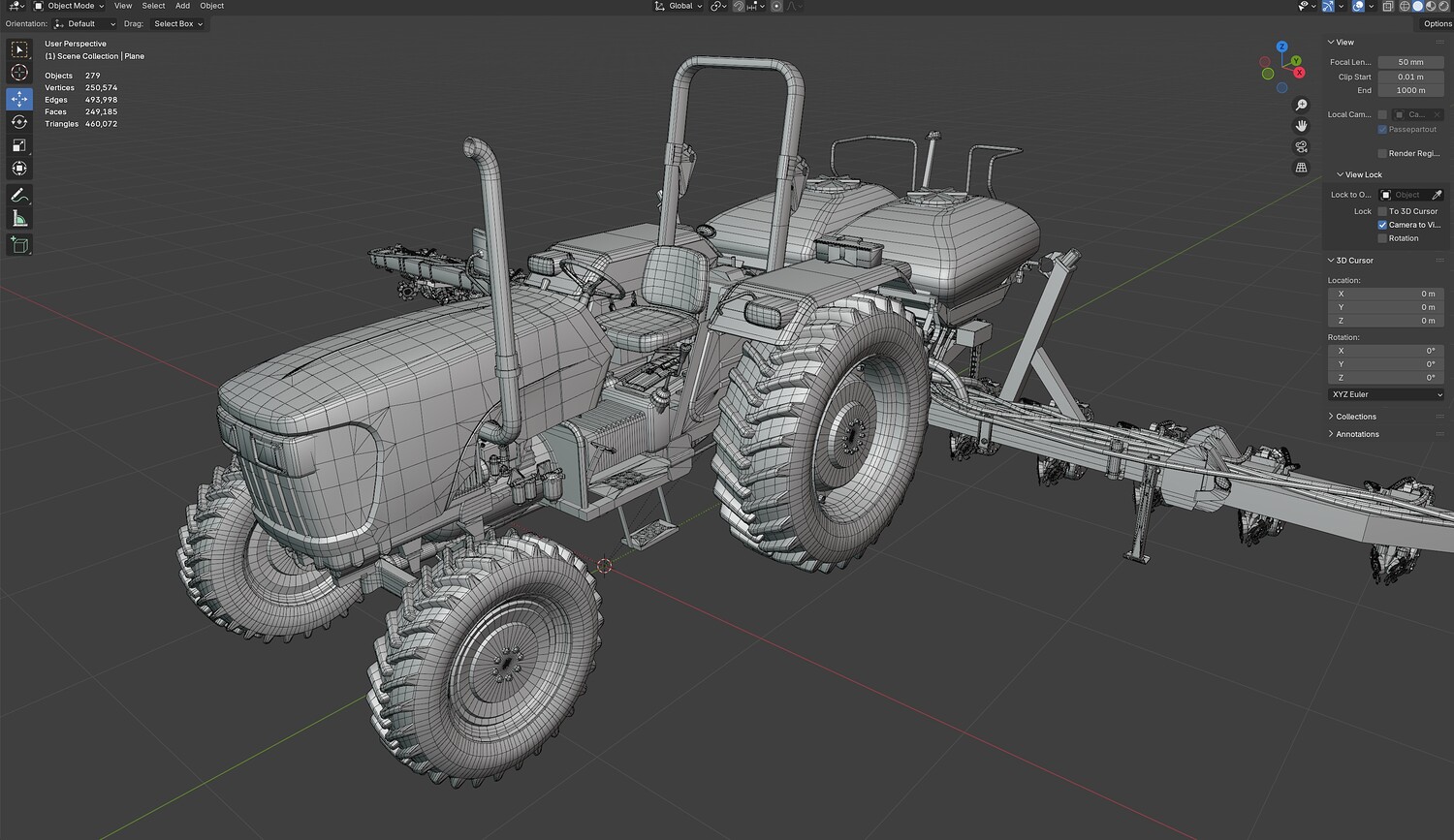Open the Select menu
The height and width of the screenshot is (840, 1454).
pyautogui.click(x=153, y=6)
